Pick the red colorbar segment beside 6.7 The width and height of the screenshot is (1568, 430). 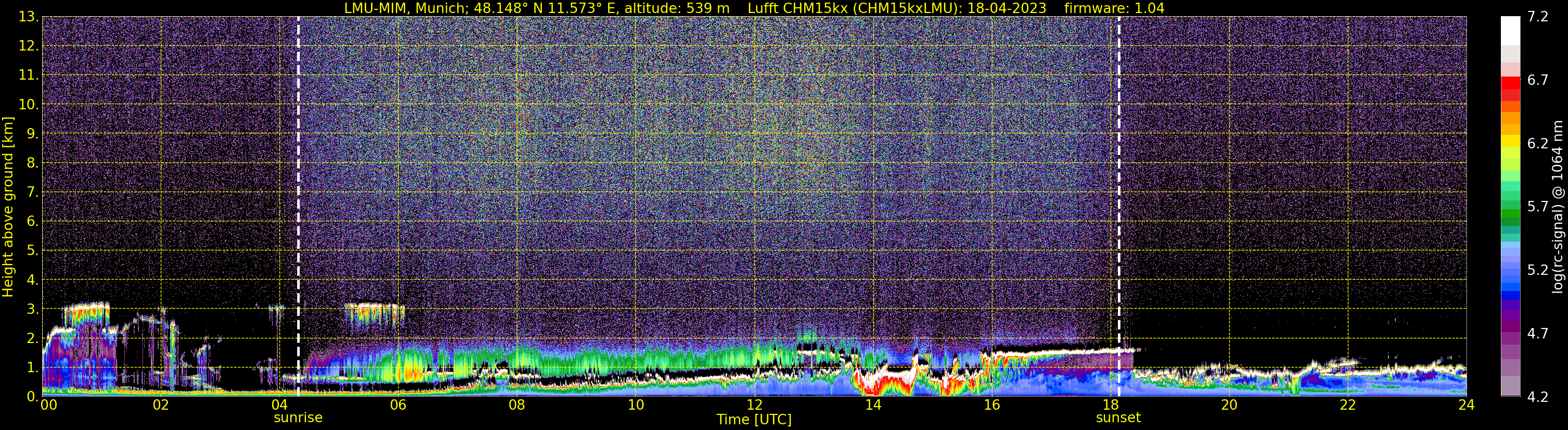1511,83
